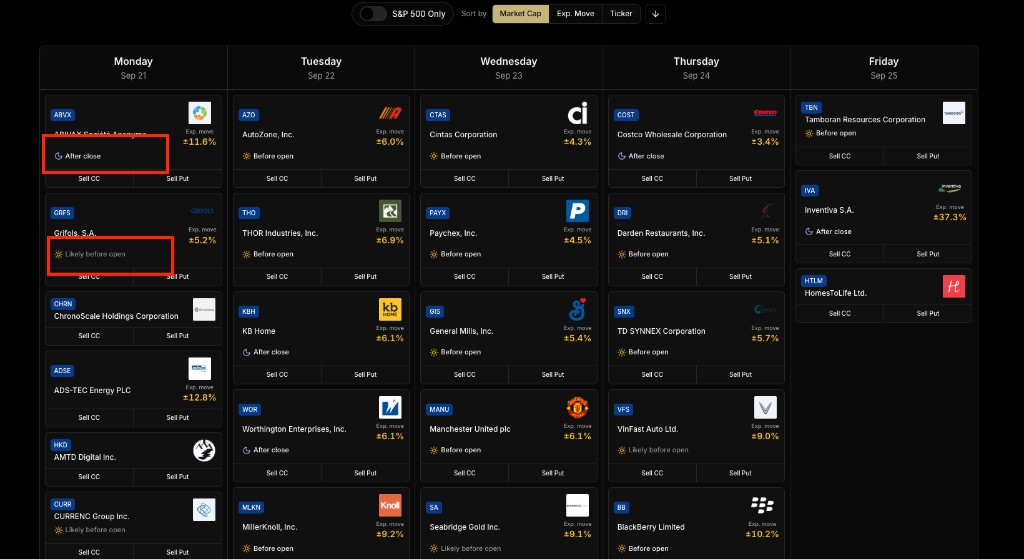
Task: Click the Worthington Enterprises logo
Action: point(390,407)
